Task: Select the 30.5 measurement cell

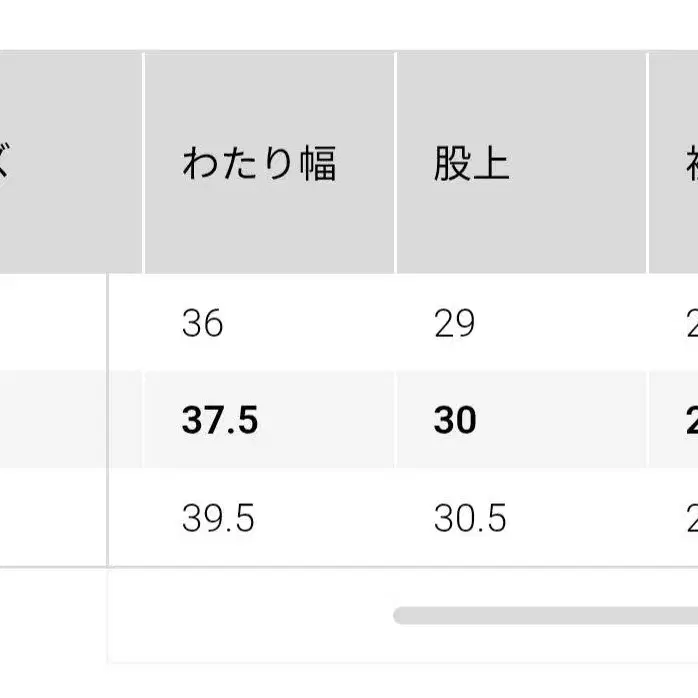Action: (470, 518)
